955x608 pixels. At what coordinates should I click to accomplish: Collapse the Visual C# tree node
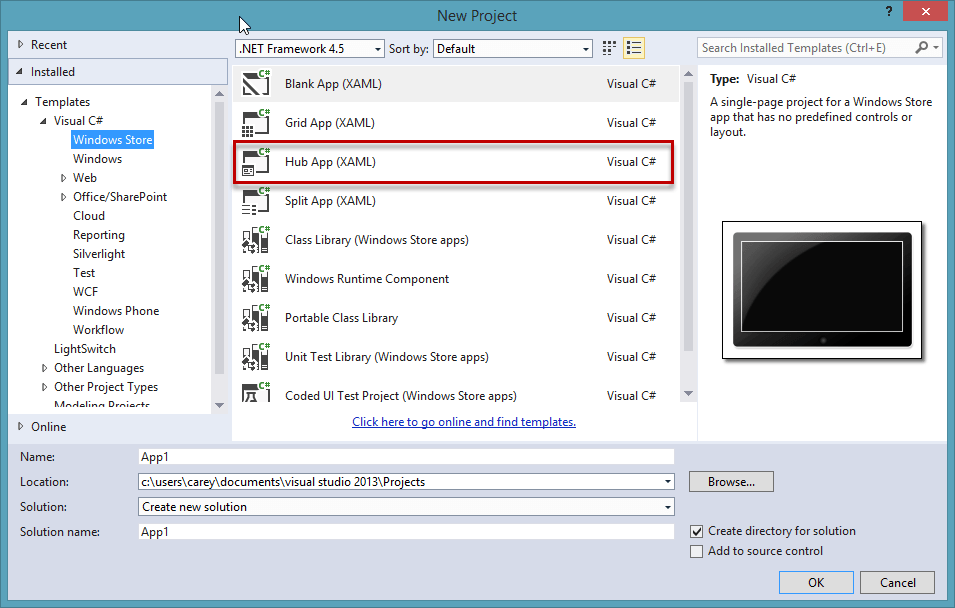pos(43,121)
